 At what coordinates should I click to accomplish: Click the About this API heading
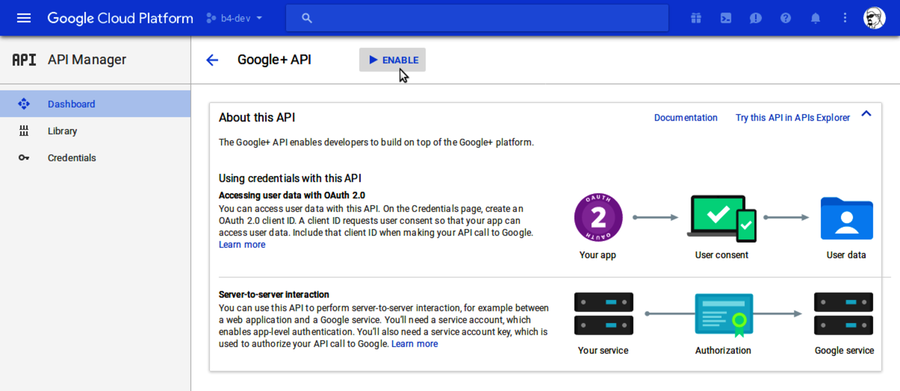pyautogui.click(x=257, y=118)
